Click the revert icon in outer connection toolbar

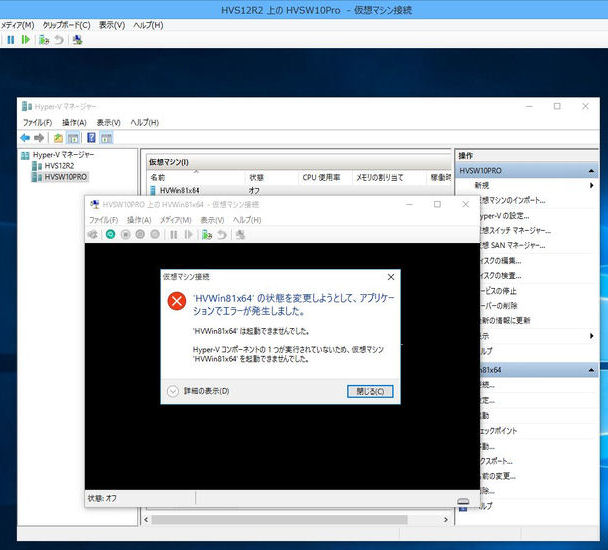pos(59,40)
